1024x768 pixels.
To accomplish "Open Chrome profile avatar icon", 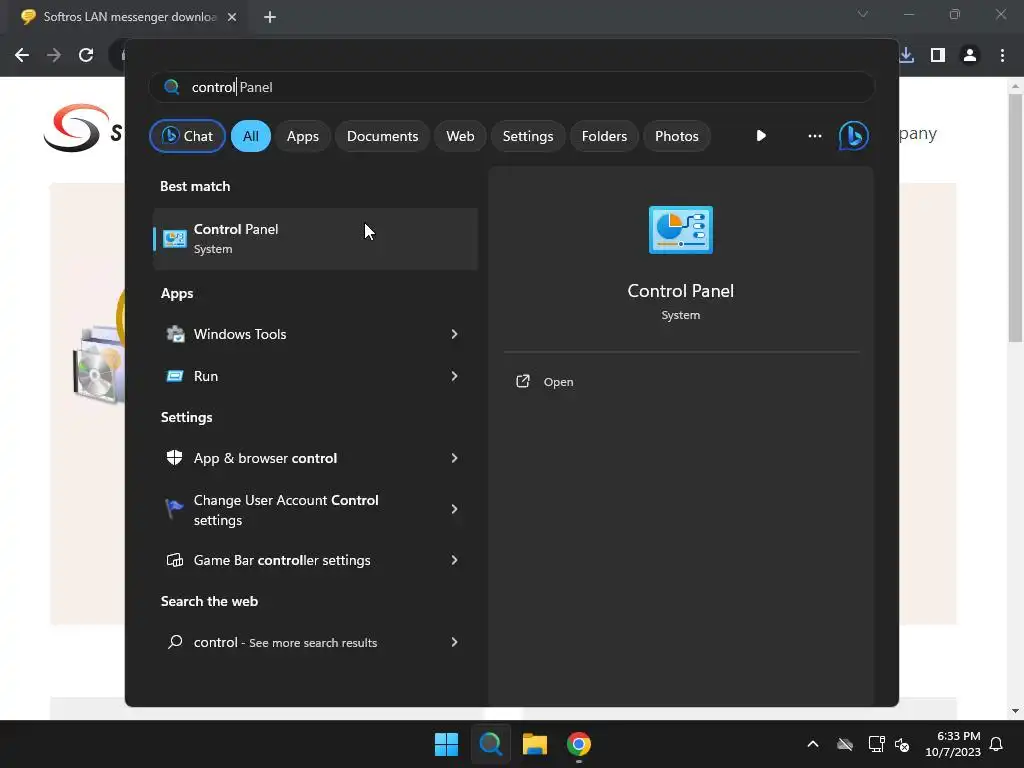I will click(x=970, y=55).
